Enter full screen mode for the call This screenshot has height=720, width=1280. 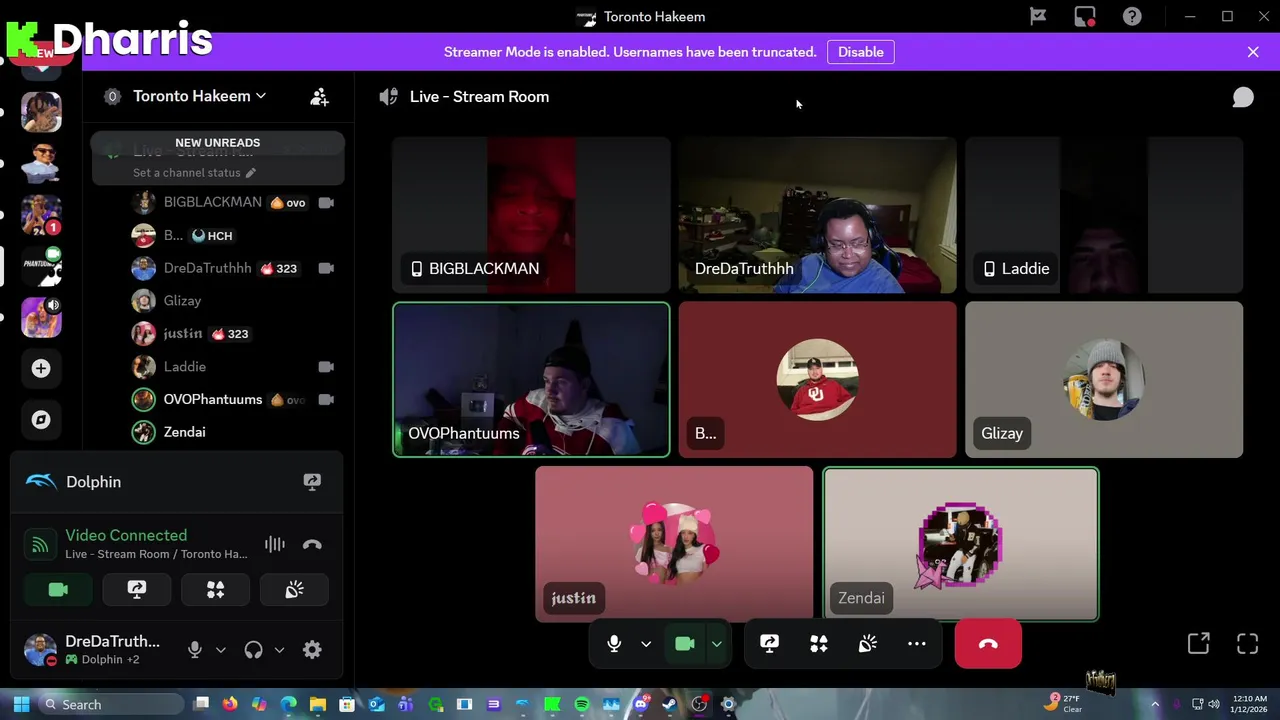click(x=1247, y=644)
